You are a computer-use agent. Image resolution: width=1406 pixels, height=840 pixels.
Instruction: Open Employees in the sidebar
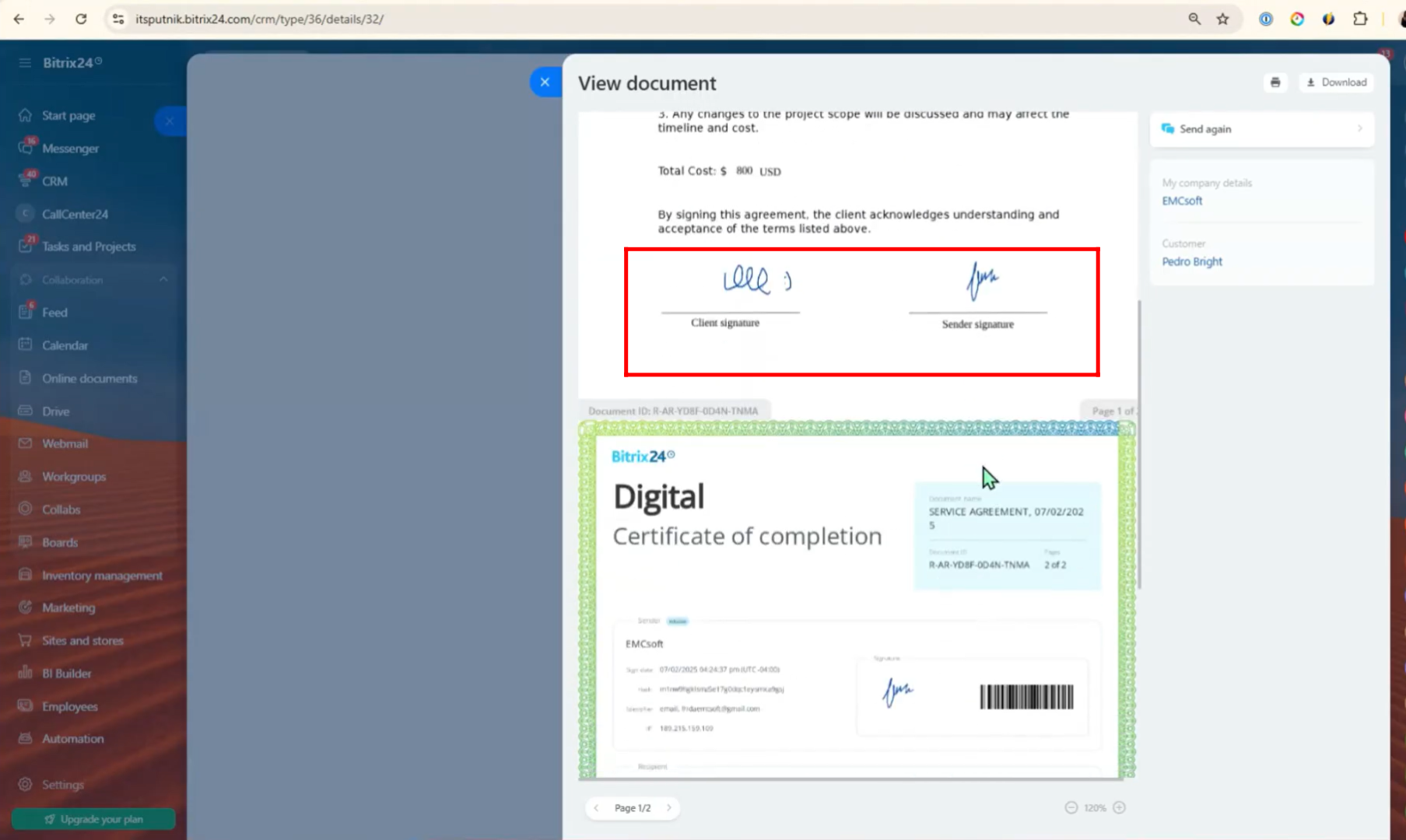pyautogui.click(x=69, y=706)
